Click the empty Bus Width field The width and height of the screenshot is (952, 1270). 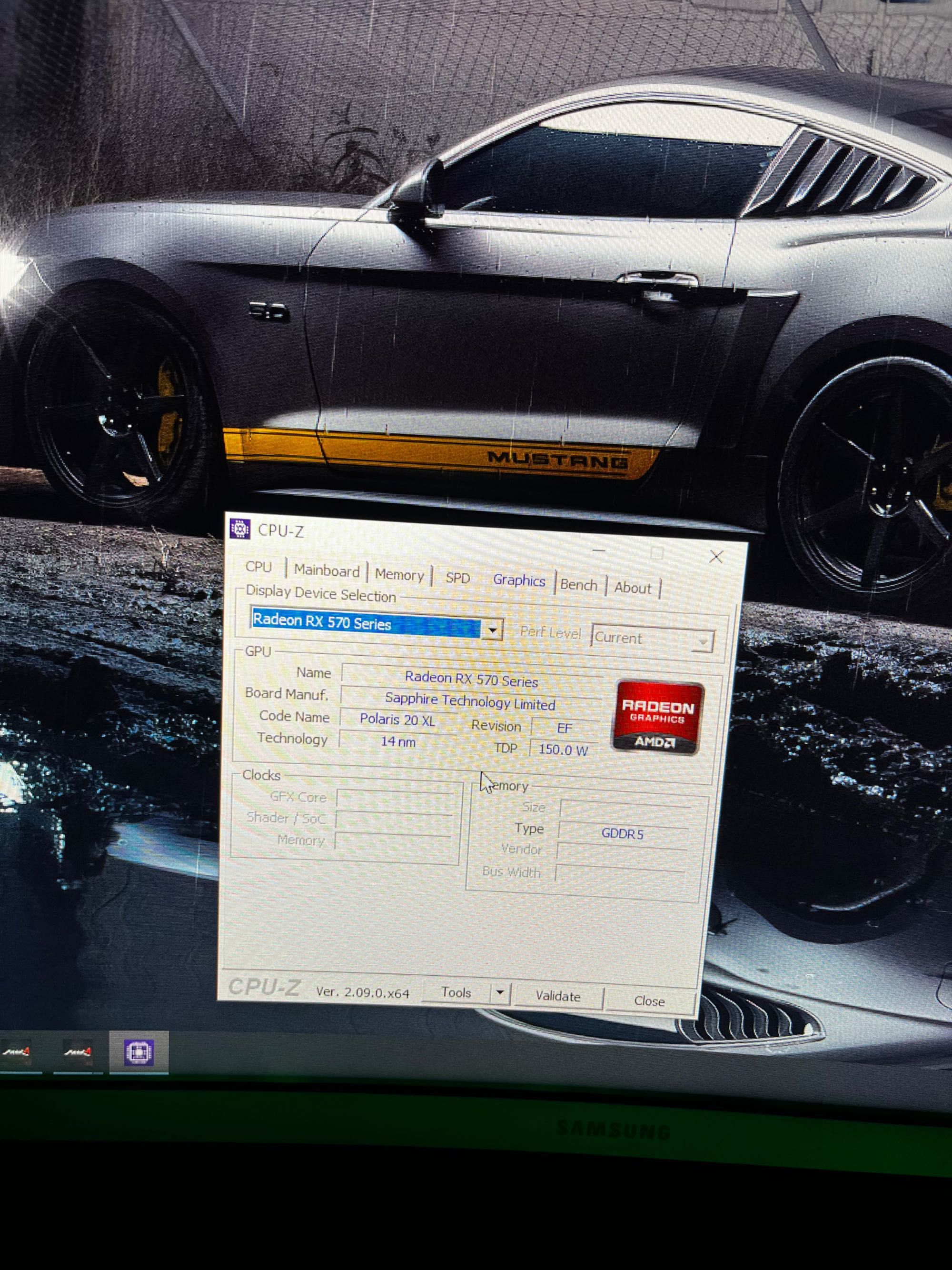click(x=620, y=876)
